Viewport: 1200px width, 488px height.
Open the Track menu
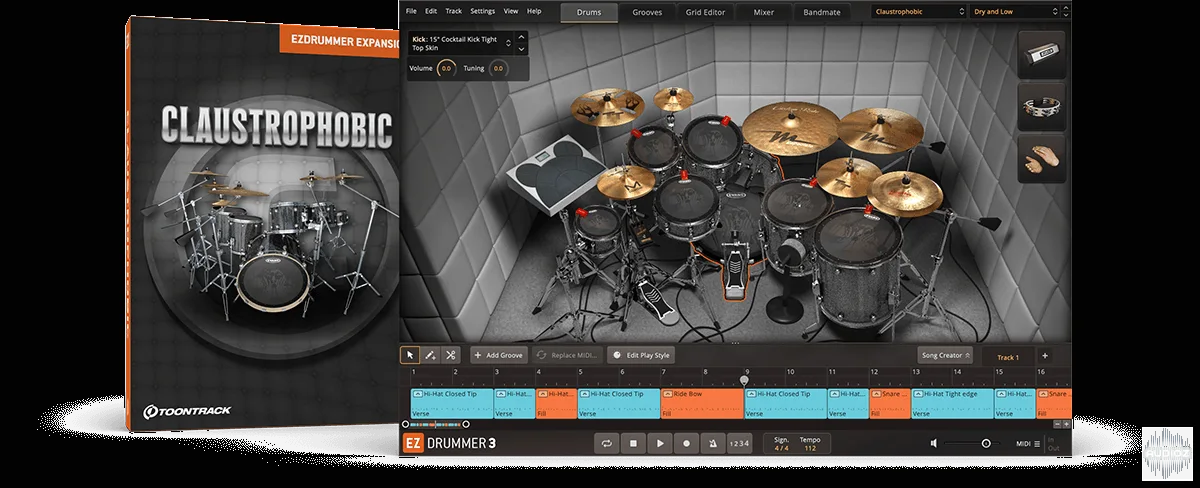click(x=454, y=10)
